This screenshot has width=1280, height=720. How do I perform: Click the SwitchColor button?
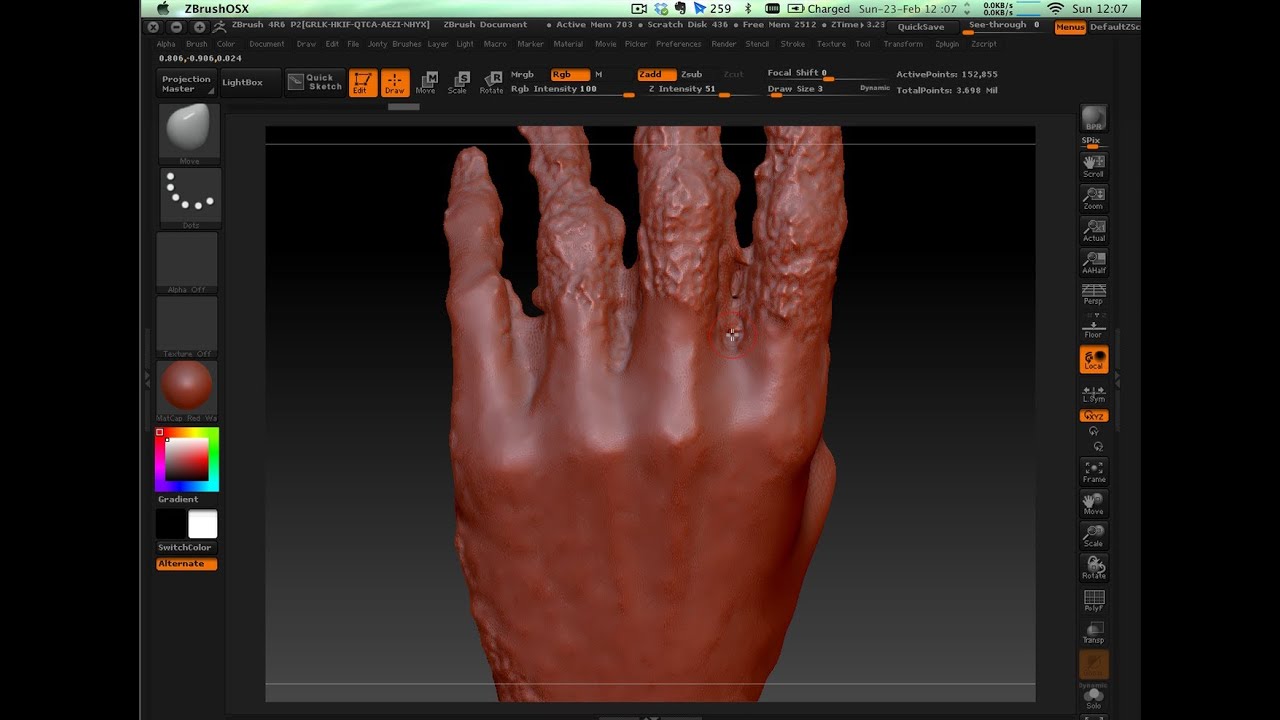coord(186,547)
